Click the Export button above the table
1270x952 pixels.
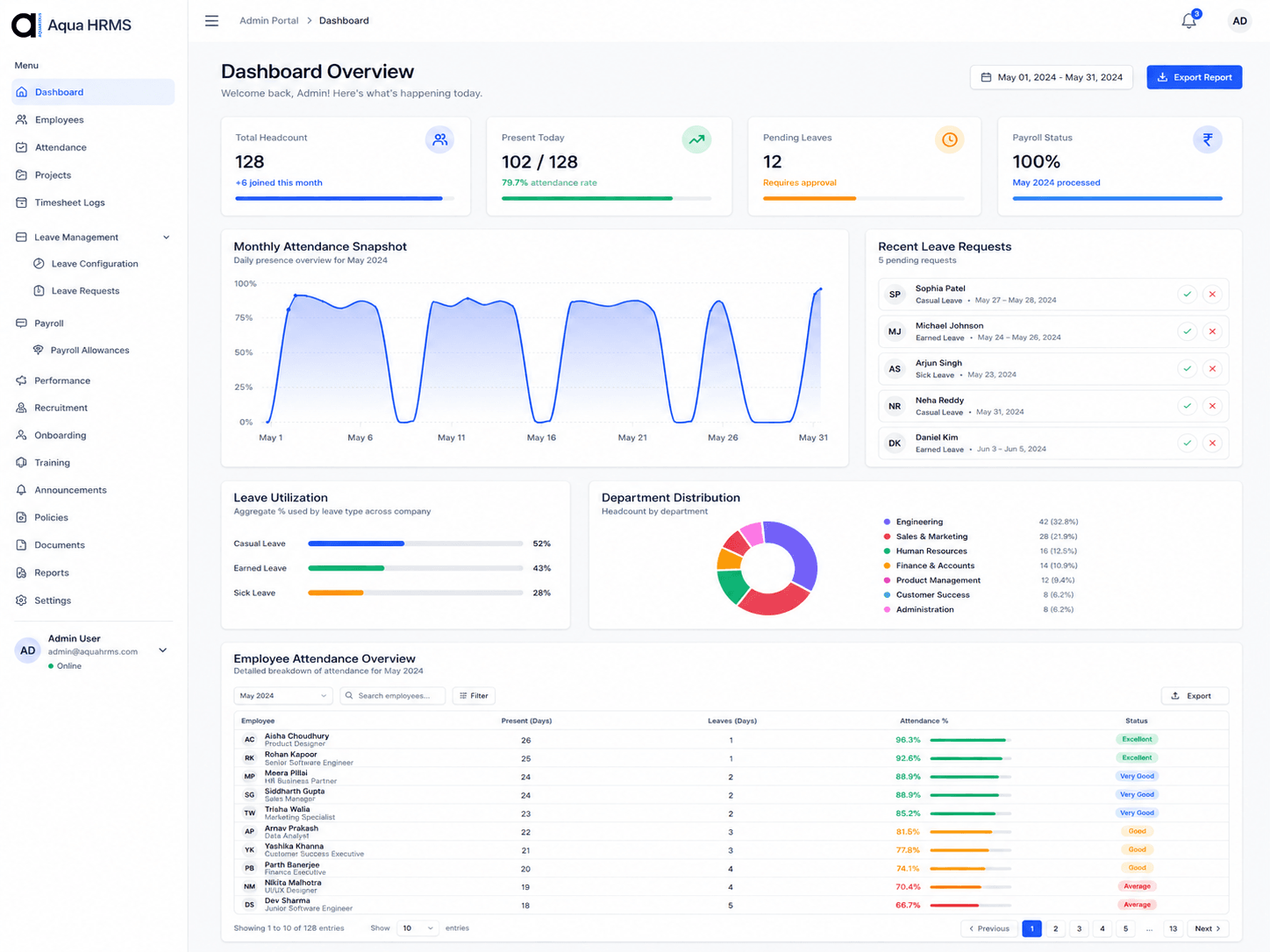click(x=1195, y=696)
